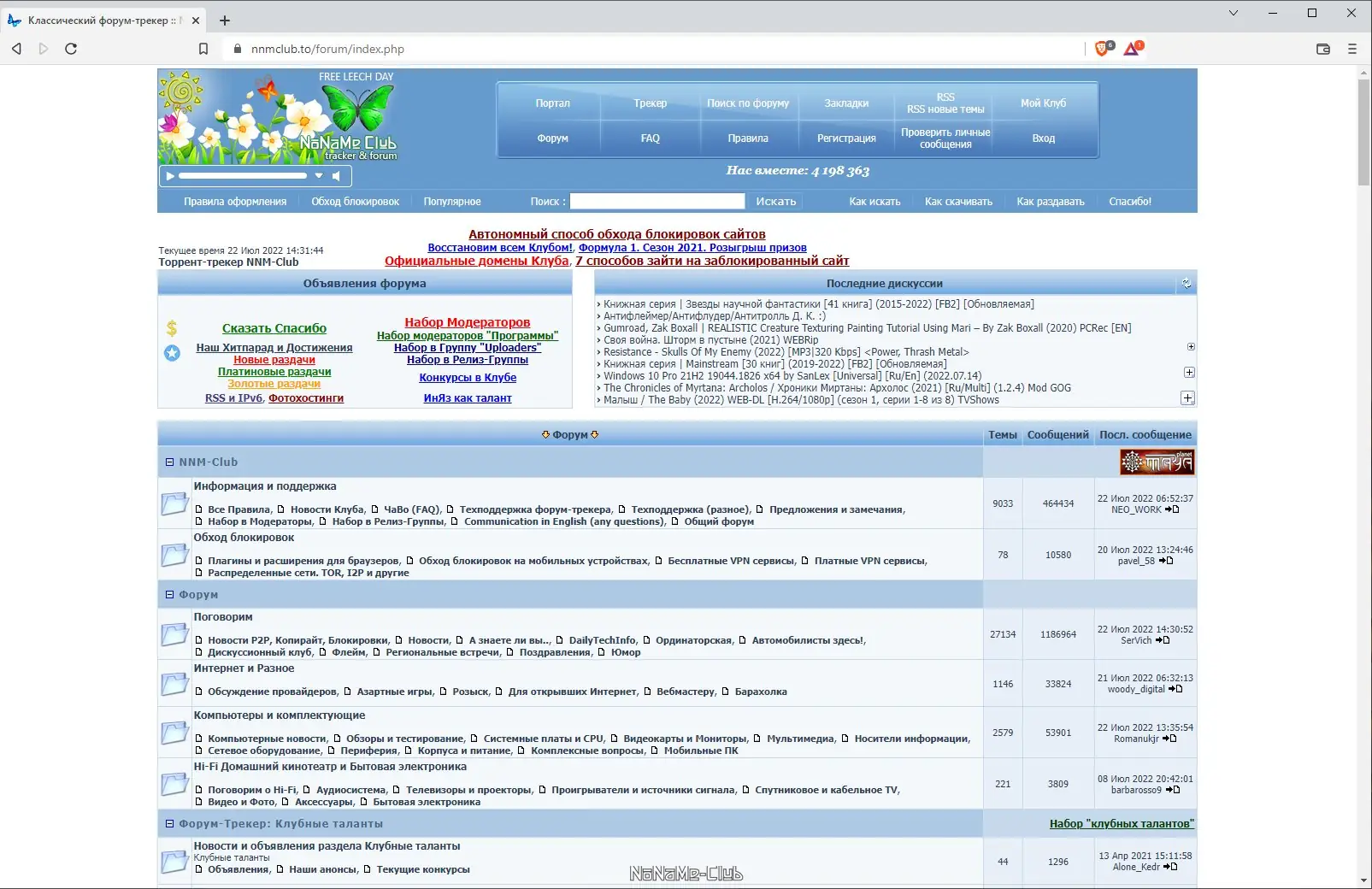Collapse Форум-Трекер: Клубные таланты category
The width and height of the screenshot is (1372, 889).
tap(169, 823)
